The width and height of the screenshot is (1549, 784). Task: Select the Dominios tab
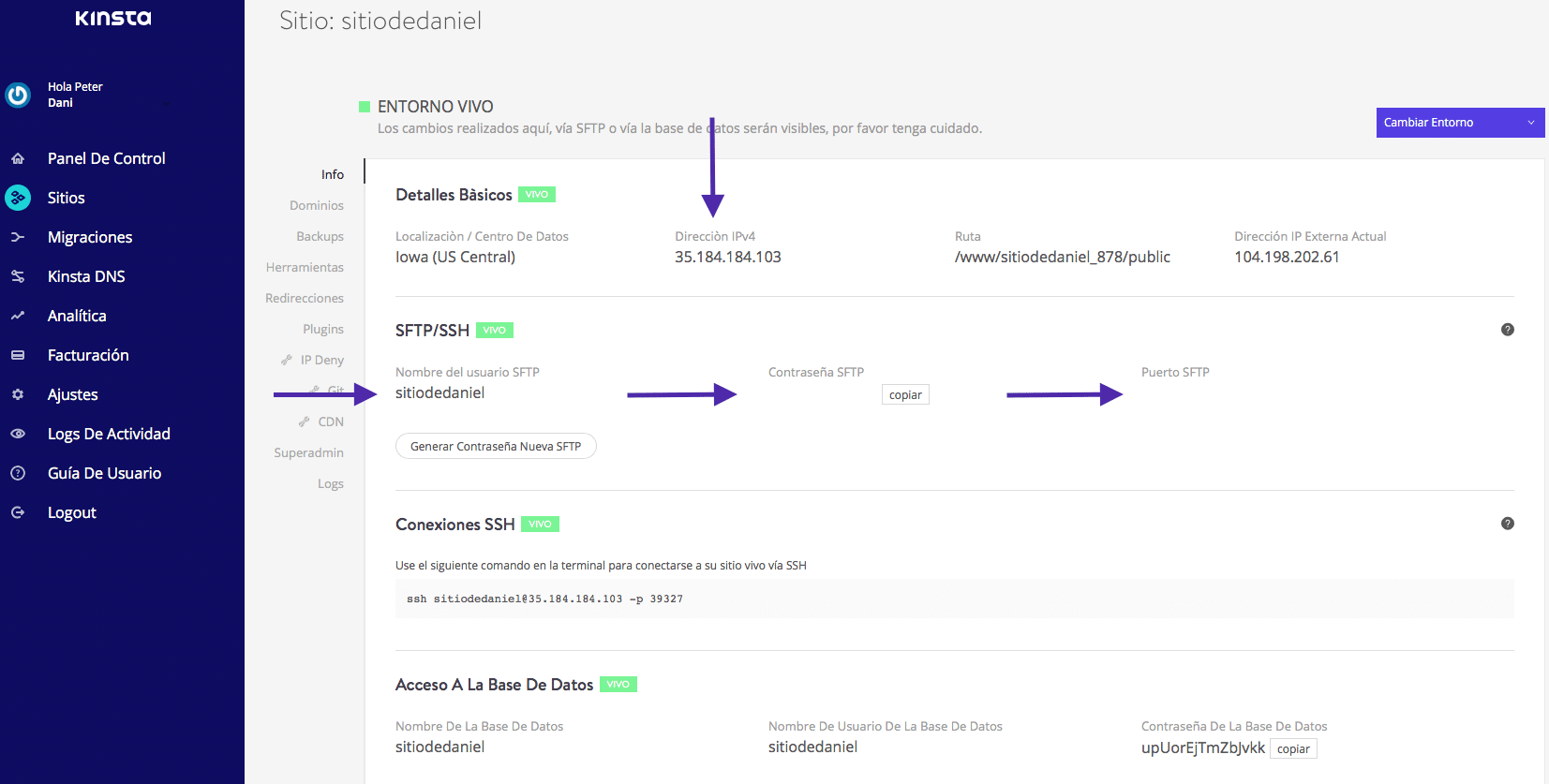[x=317, y=205]
